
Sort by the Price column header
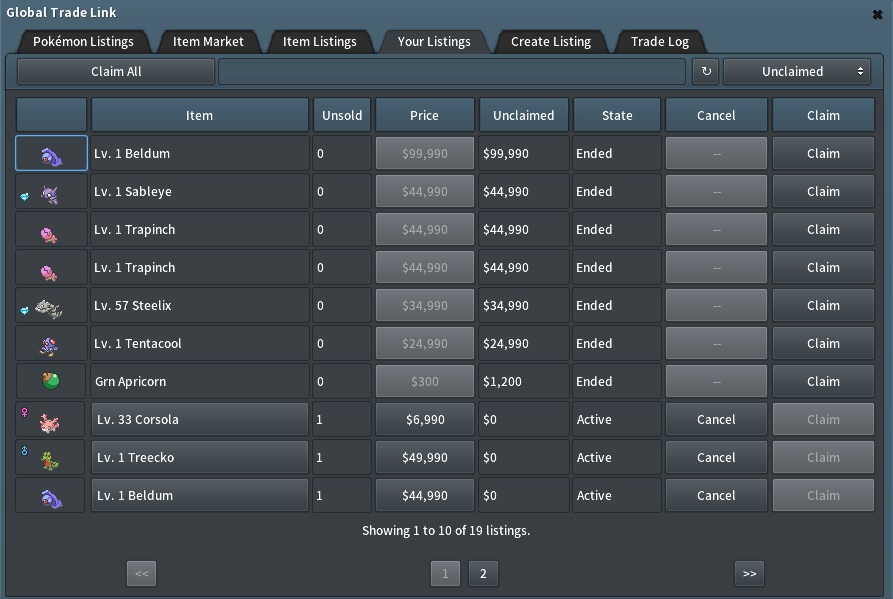[x=424, y=115]
